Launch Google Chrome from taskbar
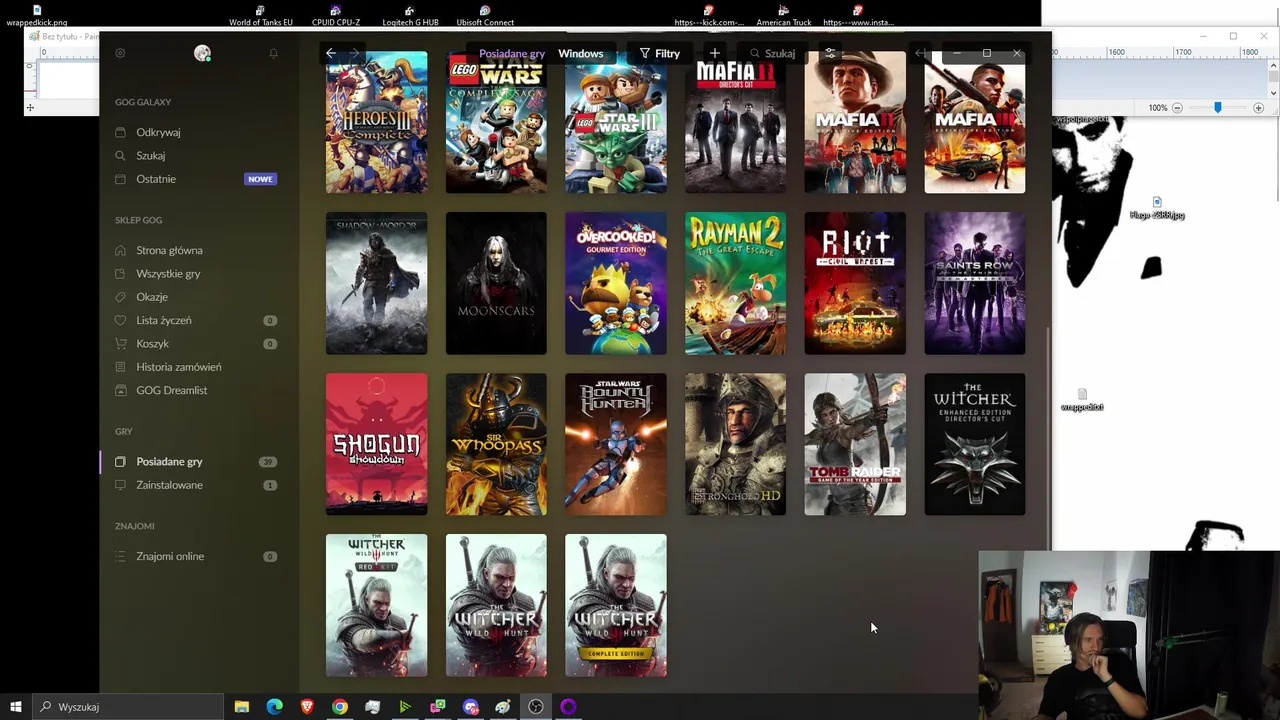This screenshot has width=1280, height=720. pyautogui.click(x=340, y=707)
